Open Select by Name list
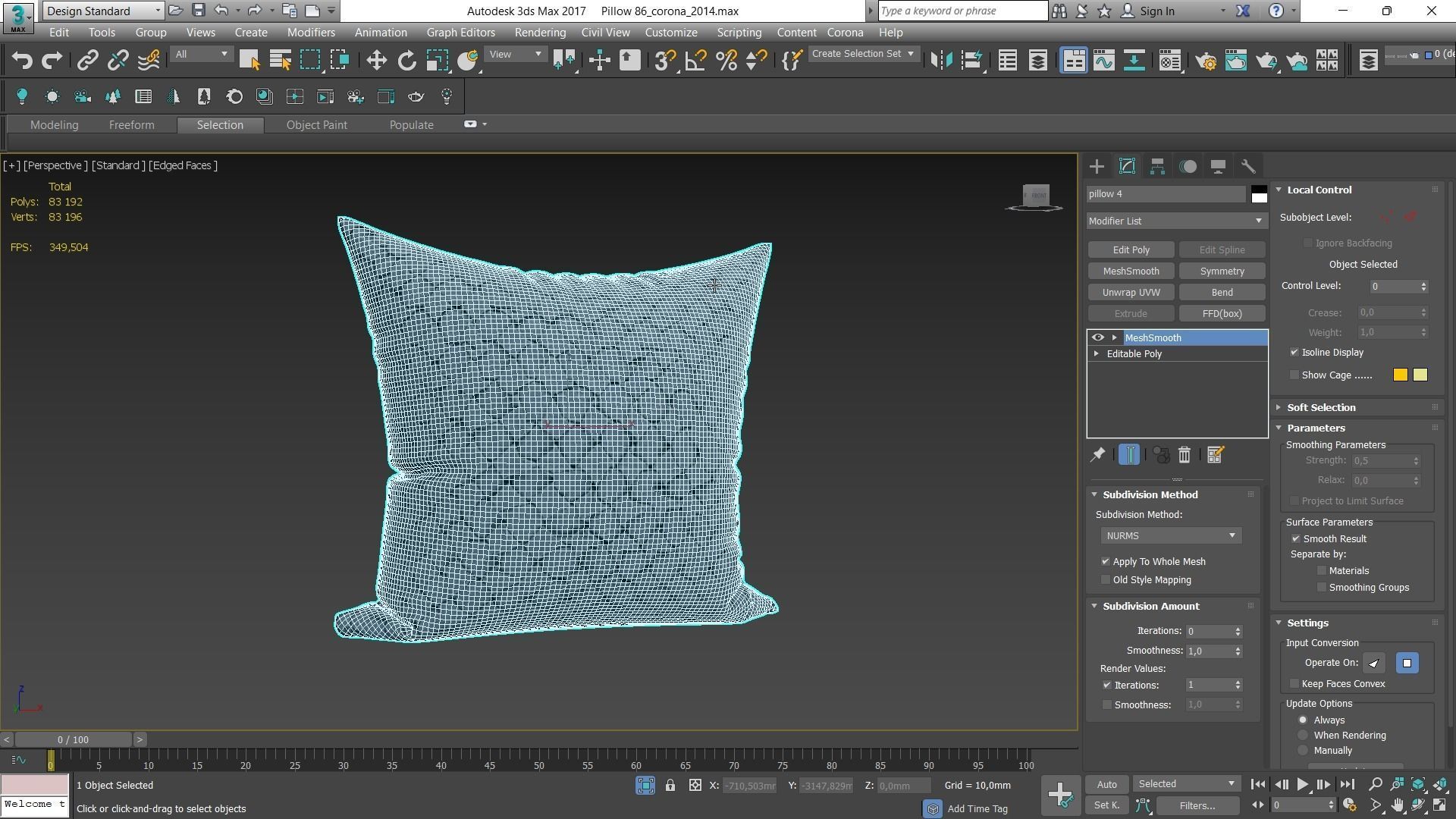The height and width of the screenshot is (819, 1456). pyautogui.click(x=281, y=61)
